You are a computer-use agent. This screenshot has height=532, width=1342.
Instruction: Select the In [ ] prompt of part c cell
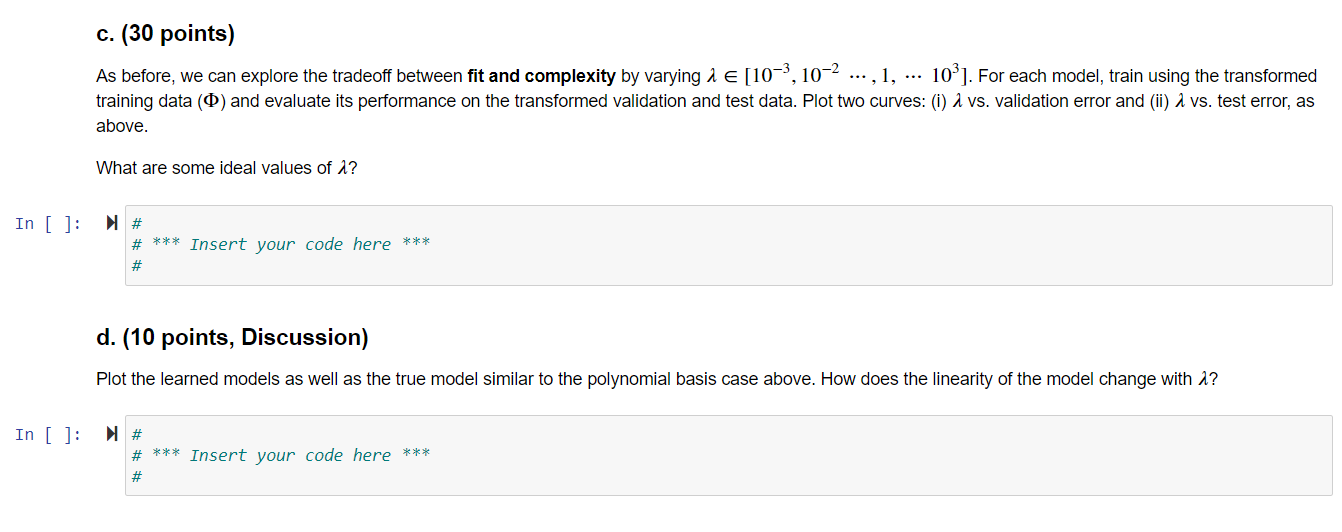click(x=48, y=223)
